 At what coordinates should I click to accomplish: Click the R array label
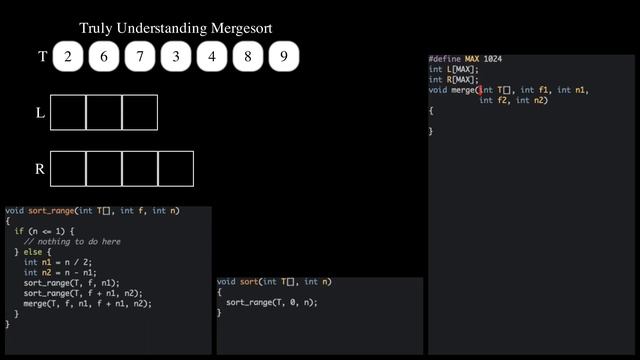coord(40,169)
